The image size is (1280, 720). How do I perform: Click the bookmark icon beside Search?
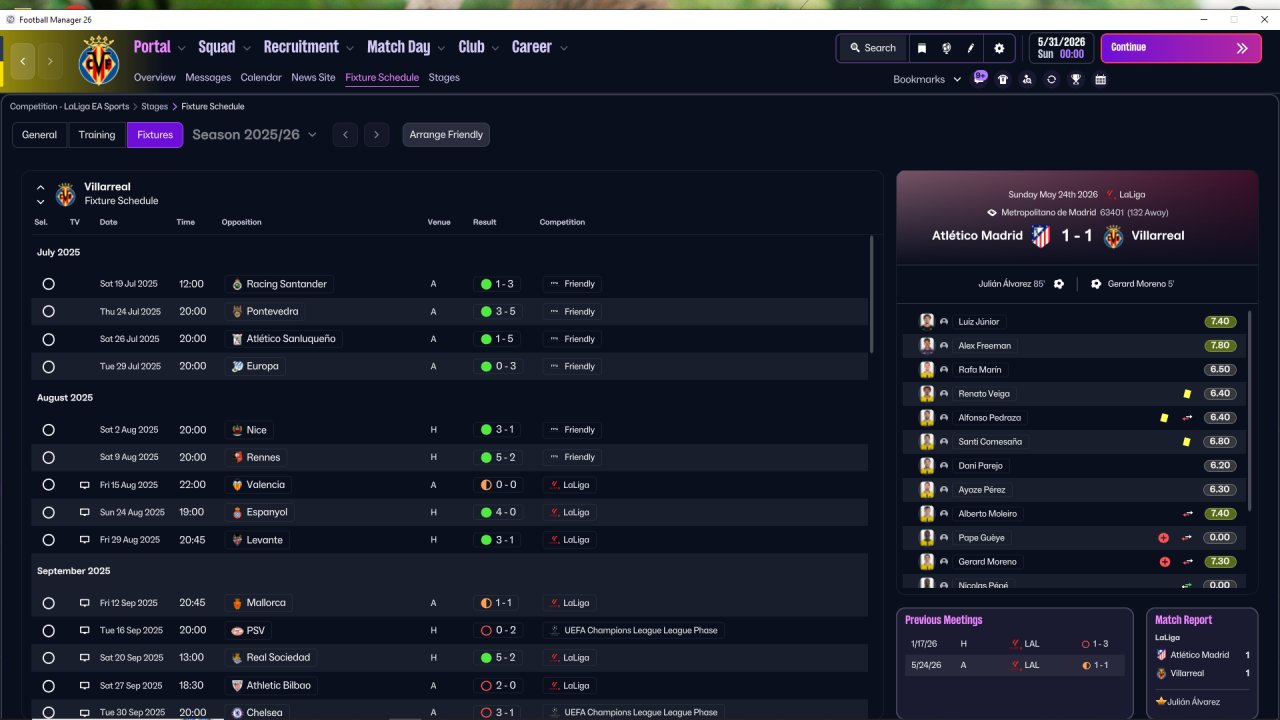[921, 48]
